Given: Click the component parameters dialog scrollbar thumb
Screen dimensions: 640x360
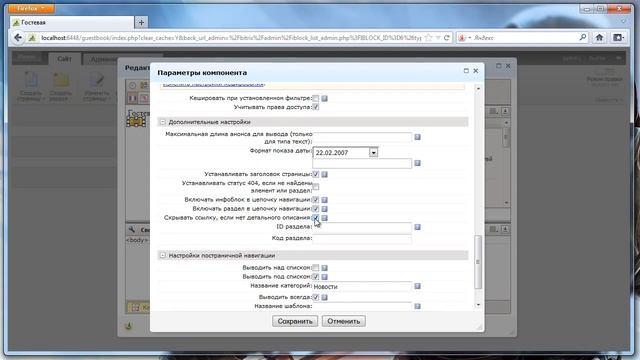Looking at the screenshot, I should pyautogui.click(x=478, y=262).
